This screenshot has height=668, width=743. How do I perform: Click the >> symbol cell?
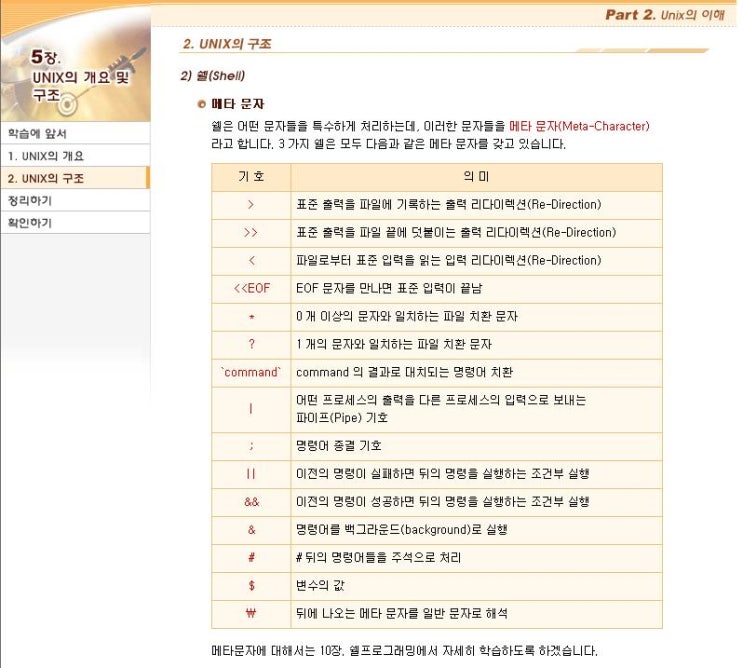click(x=251, y=233)
